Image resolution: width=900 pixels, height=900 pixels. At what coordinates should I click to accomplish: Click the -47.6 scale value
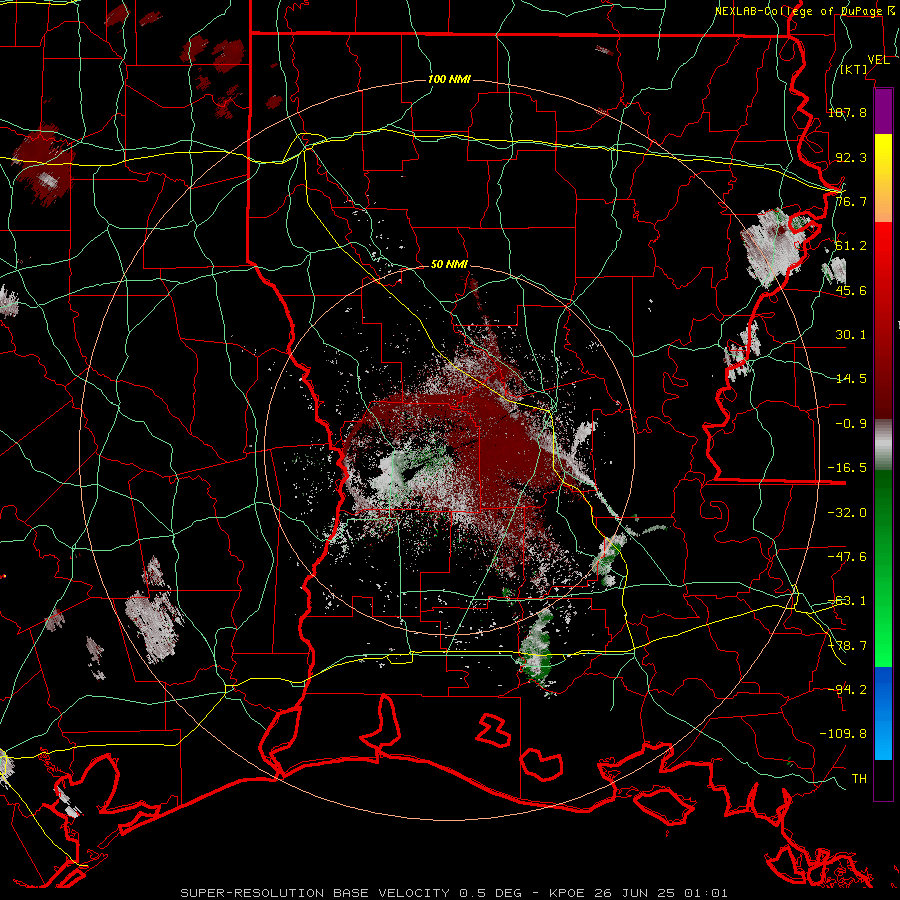point(847,556)
